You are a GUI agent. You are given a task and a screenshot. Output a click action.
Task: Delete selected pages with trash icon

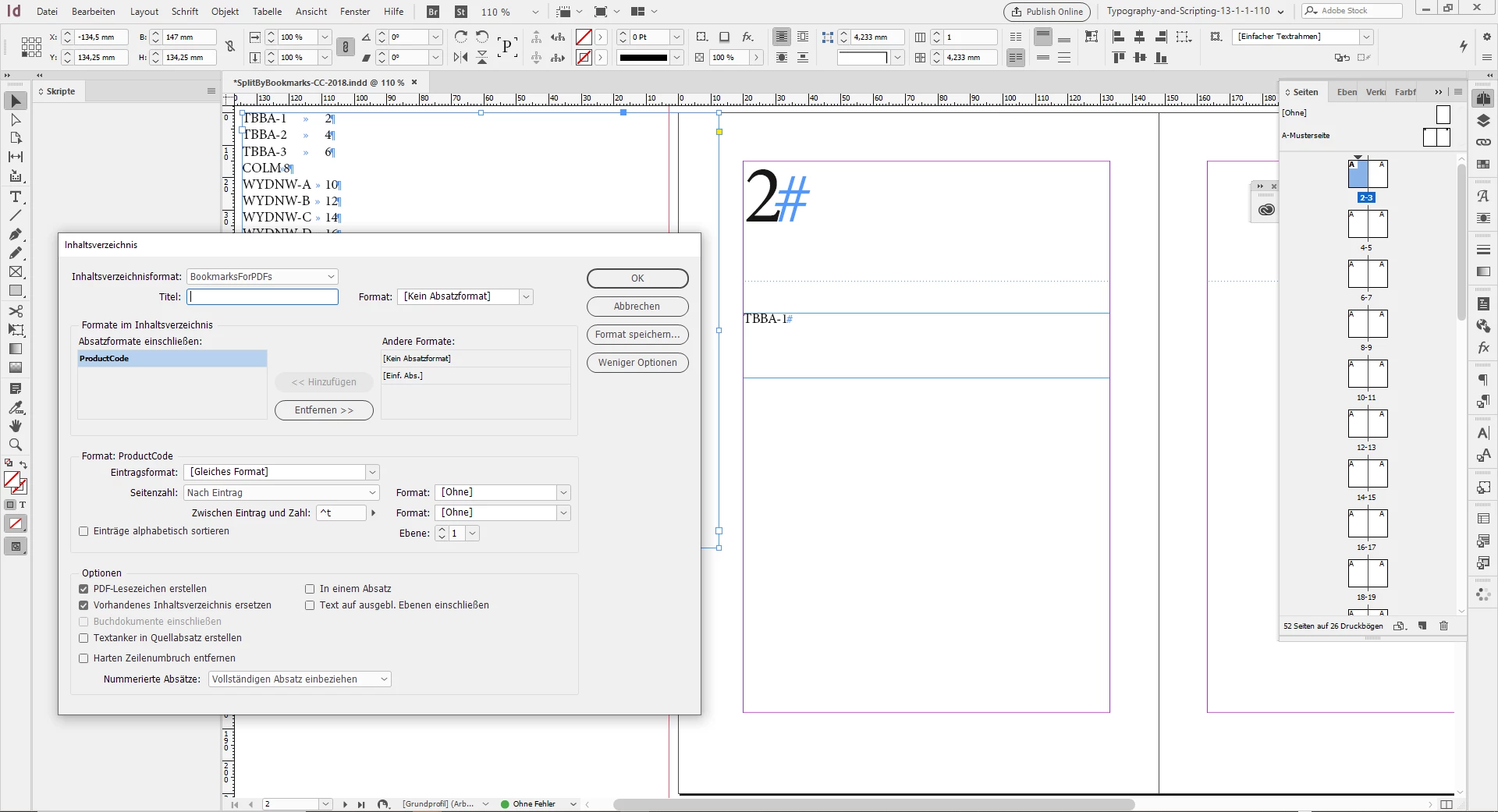click(x=1443, y=626)
